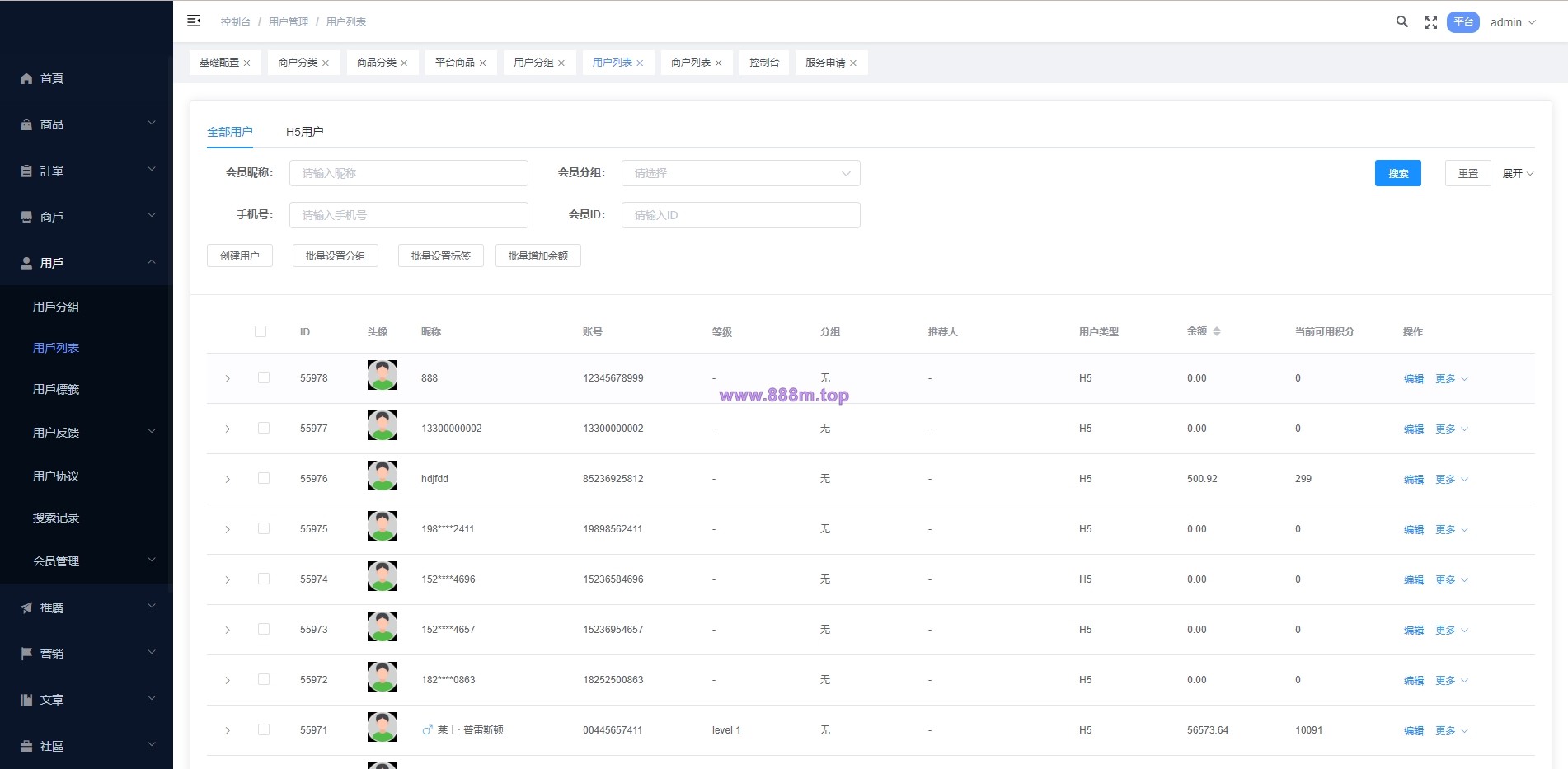1568x769 pixels.
Task: Click the 批量设置标签 button
Action: pyautogui.click(x=441, y=256)
